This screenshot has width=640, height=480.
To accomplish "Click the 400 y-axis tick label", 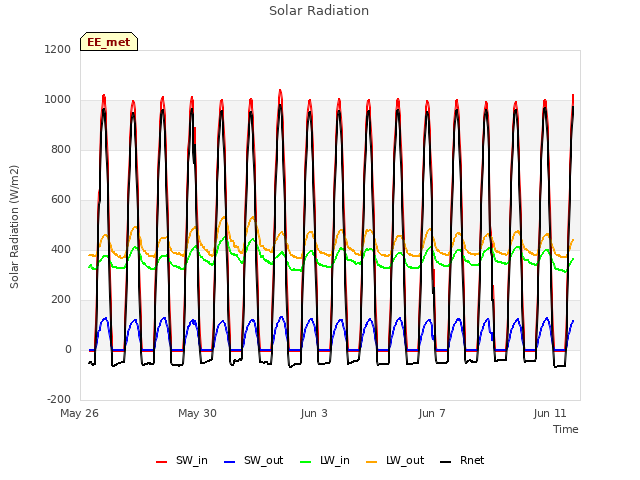I will (x=61, y=249).
